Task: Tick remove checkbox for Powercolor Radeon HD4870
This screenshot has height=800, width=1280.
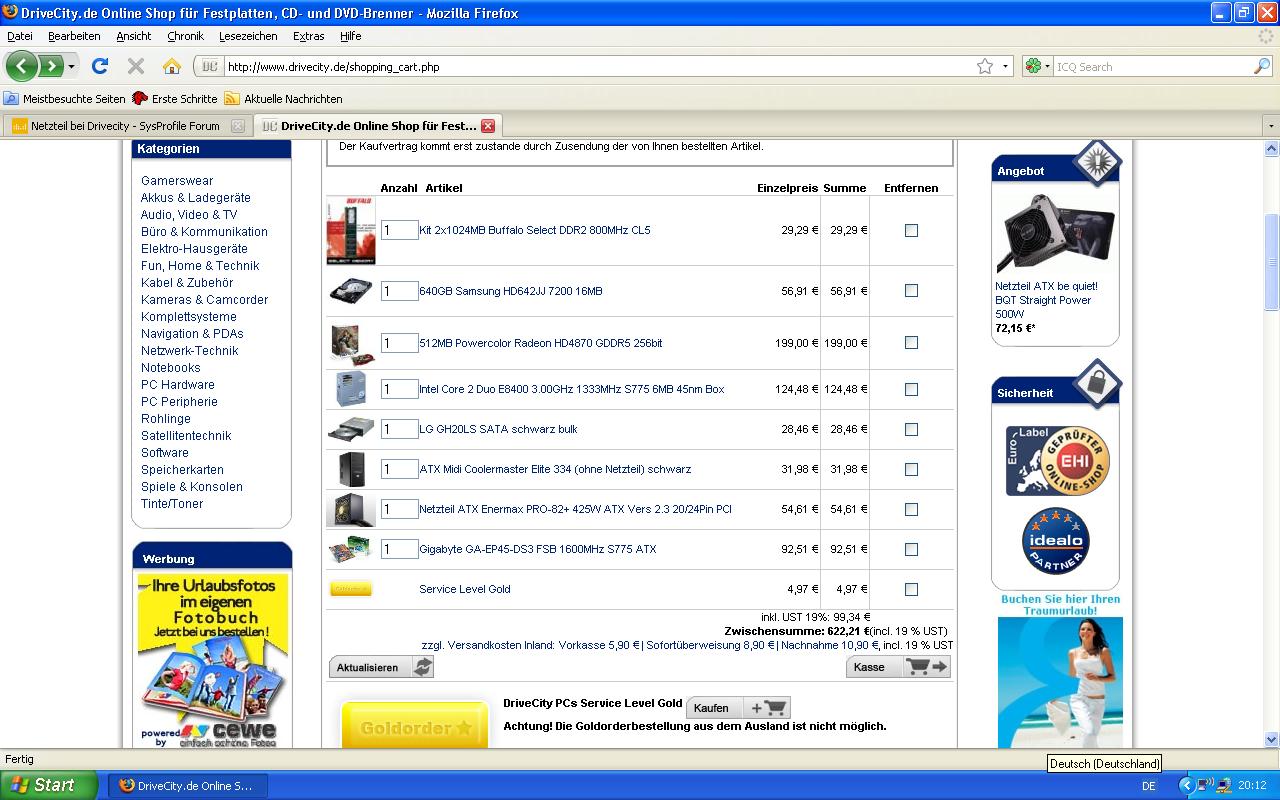Action: pos(911,343)
